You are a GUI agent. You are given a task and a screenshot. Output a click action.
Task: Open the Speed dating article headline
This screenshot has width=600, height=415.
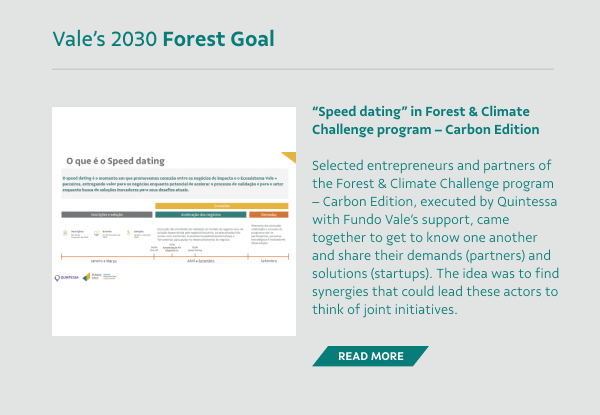pos(426,120)
